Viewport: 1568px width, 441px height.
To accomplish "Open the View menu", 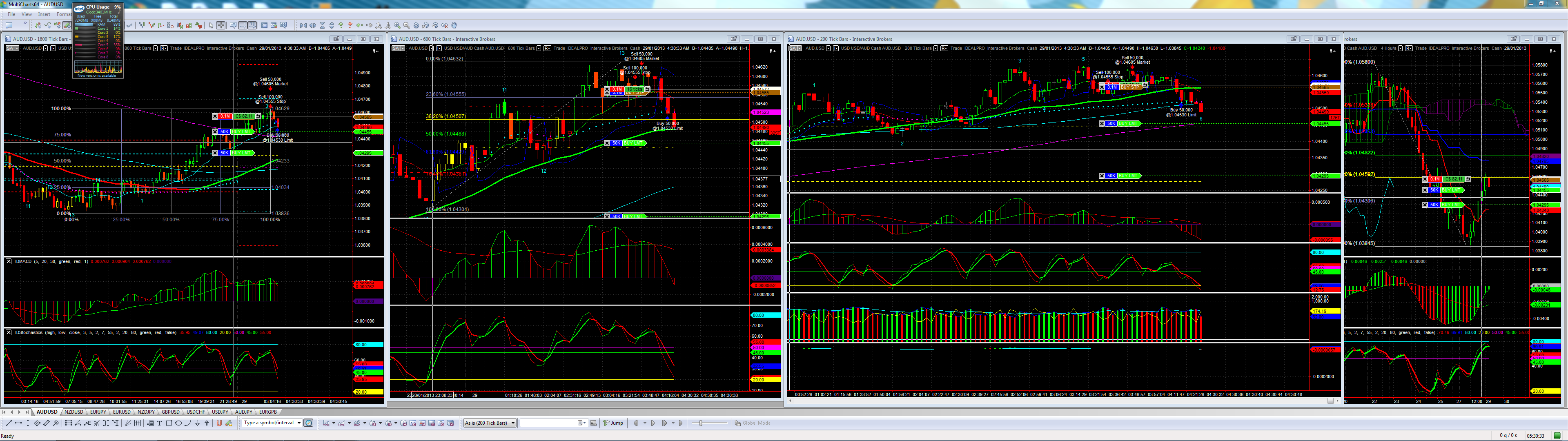I will [x=27, y=14].
